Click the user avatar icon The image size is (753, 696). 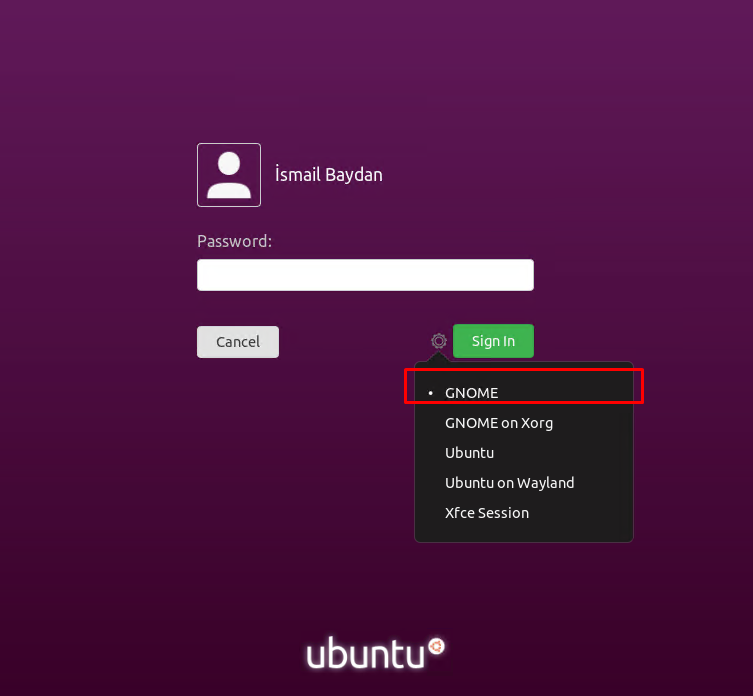(x=229, y=175)
